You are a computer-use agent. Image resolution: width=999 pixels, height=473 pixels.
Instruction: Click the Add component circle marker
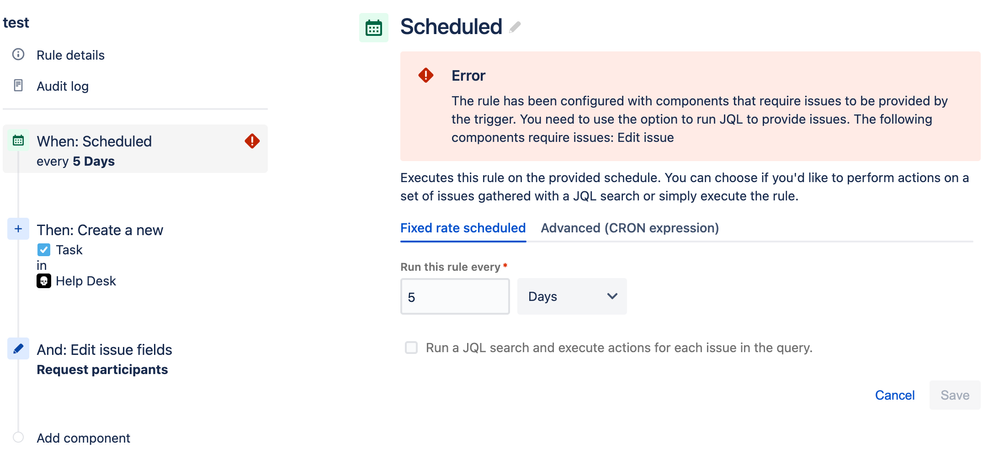[x=18, y=437]
